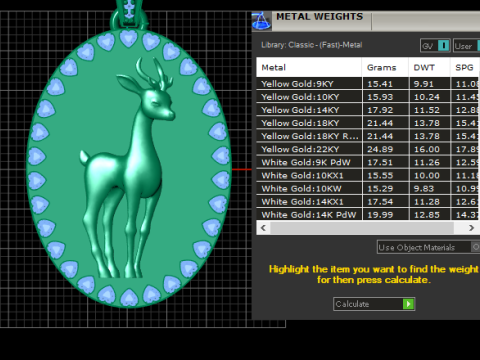Click the 17.92 grams cell

point(385,110)
